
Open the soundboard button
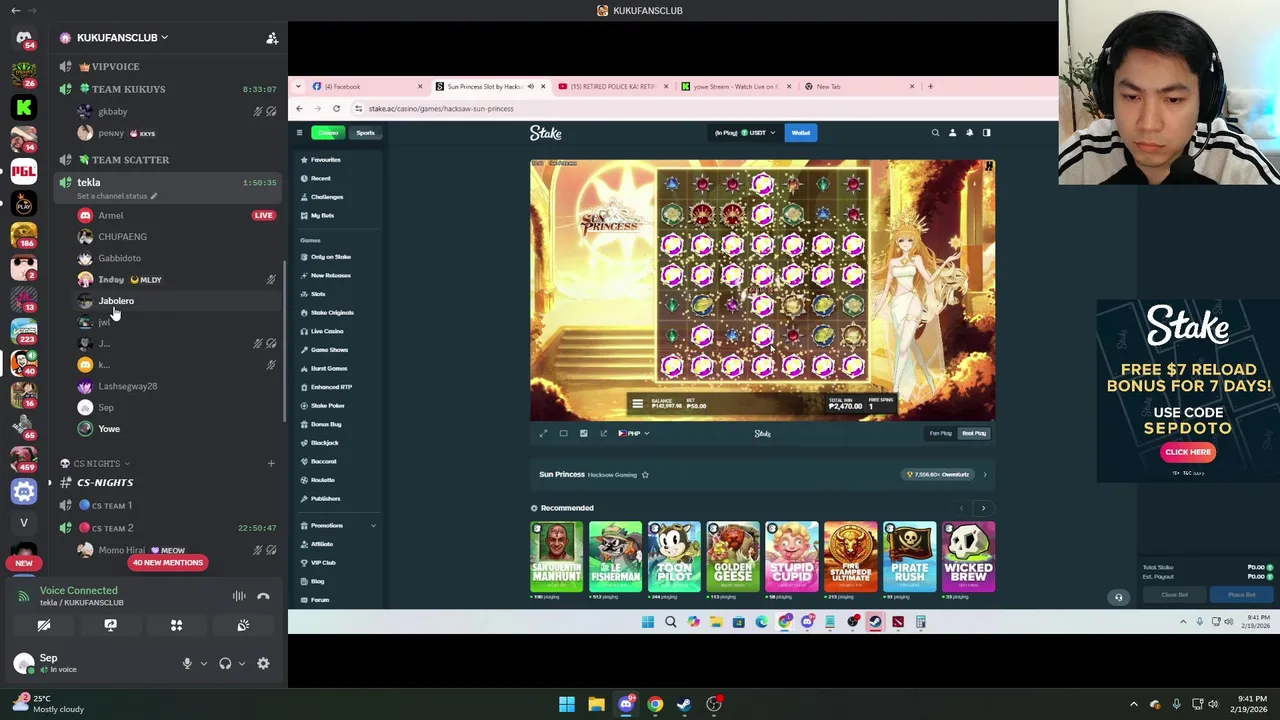click(x=243, y=625)
